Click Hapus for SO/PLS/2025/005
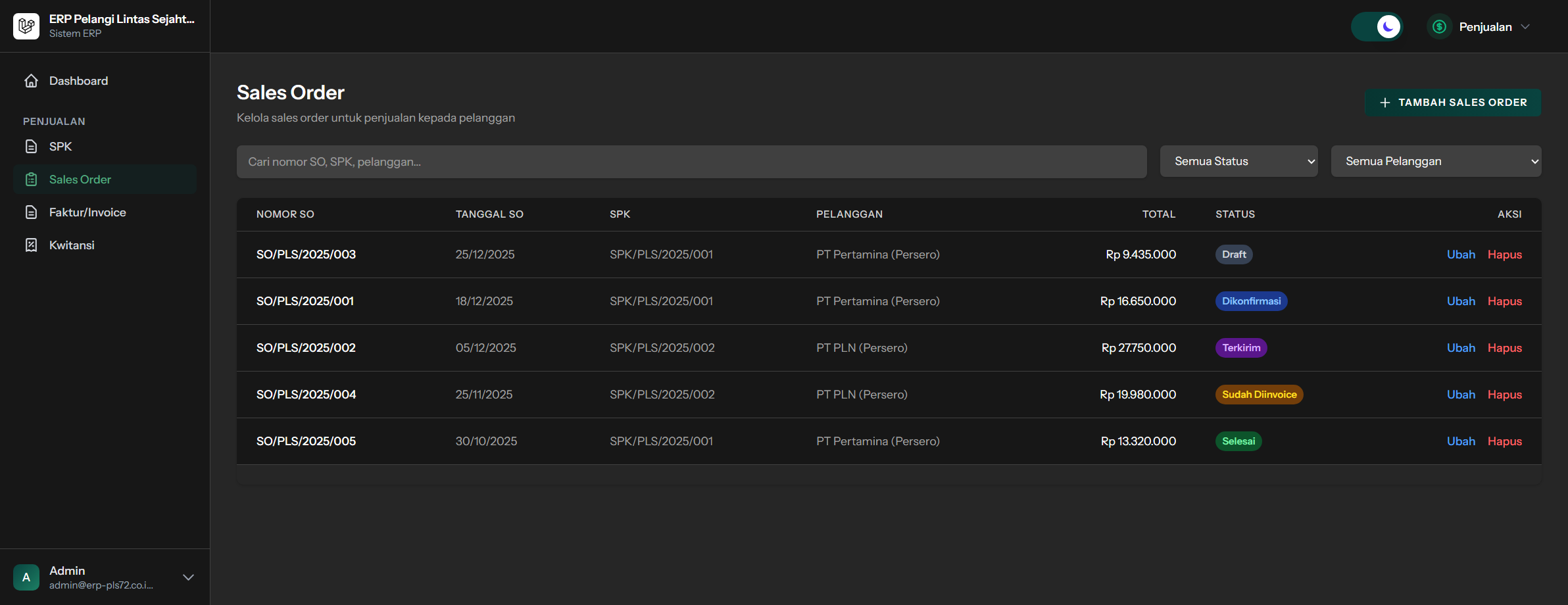The image size is (1568, 605). [1505, 441]
